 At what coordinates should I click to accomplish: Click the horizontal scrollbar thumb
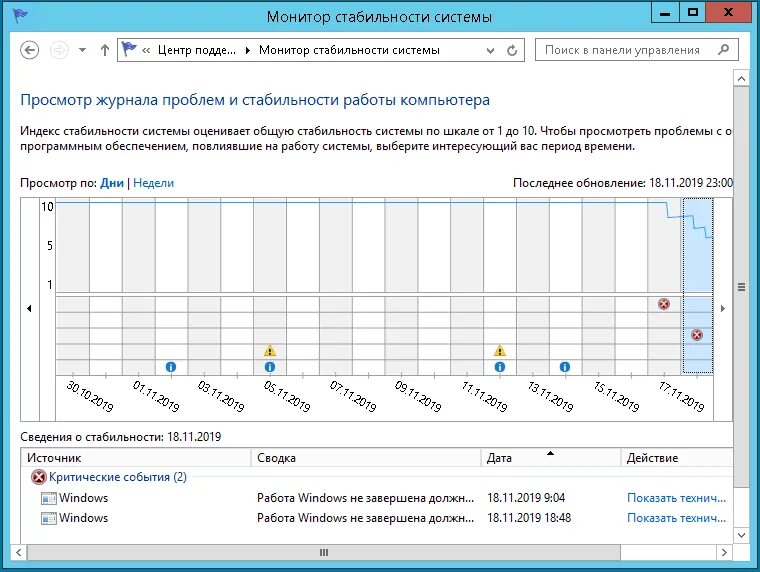click(324, 552)
